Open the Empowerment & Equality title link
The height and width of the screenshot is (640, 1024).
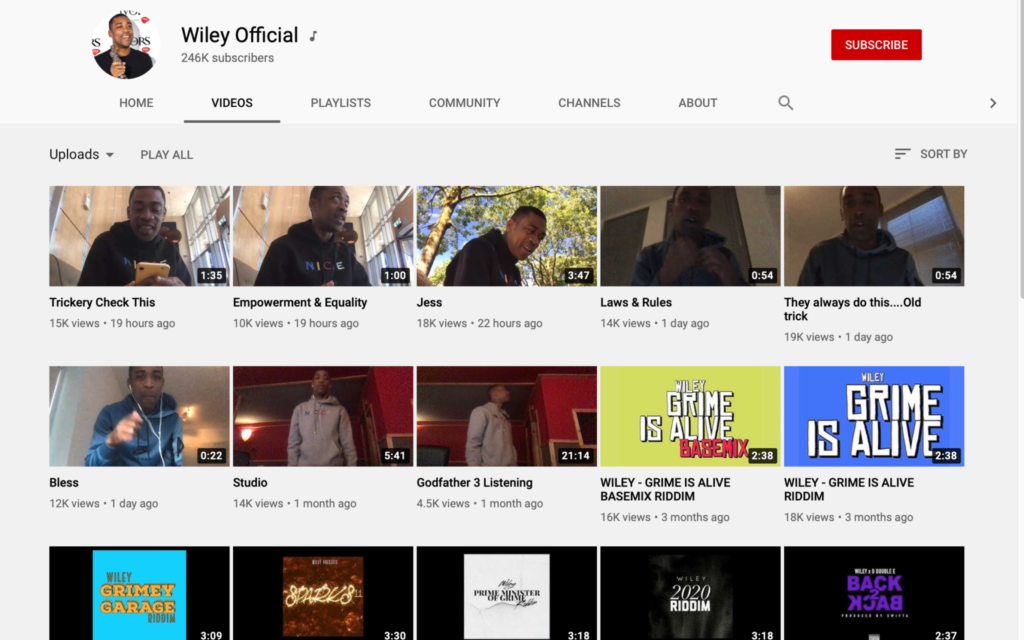pyautogui.click(x=300, y=302)
